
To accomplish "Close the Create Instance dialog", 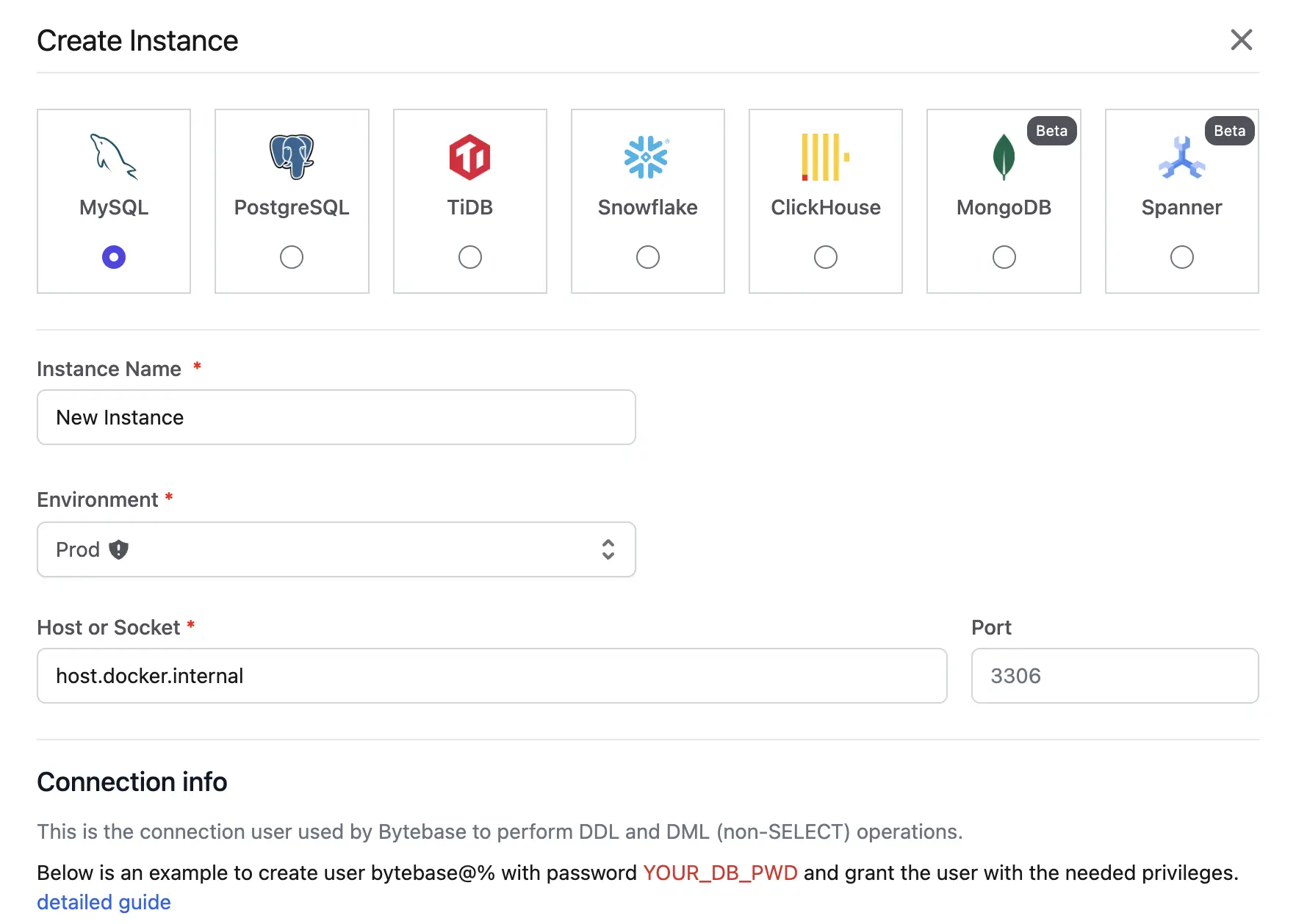I will (x=1241, y=40).
